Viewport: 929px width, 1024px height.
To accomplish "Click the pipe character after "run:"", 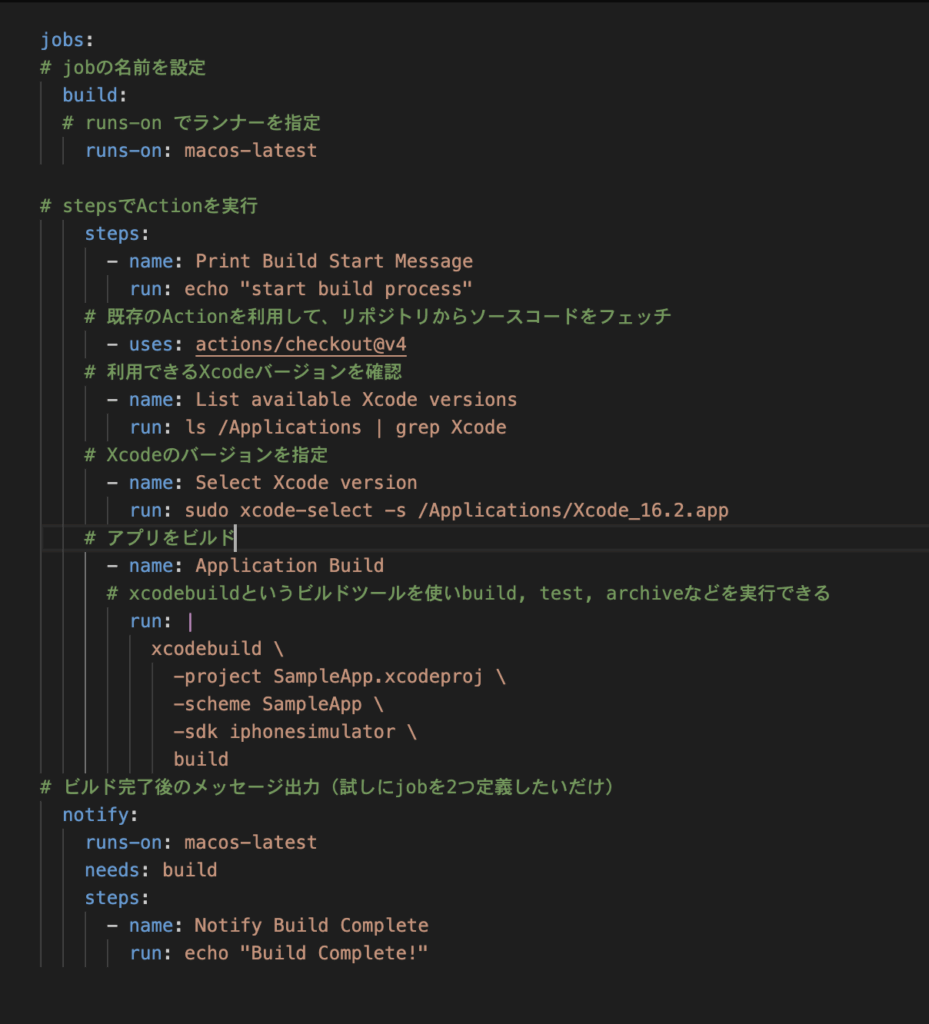I will click(190, 621).
